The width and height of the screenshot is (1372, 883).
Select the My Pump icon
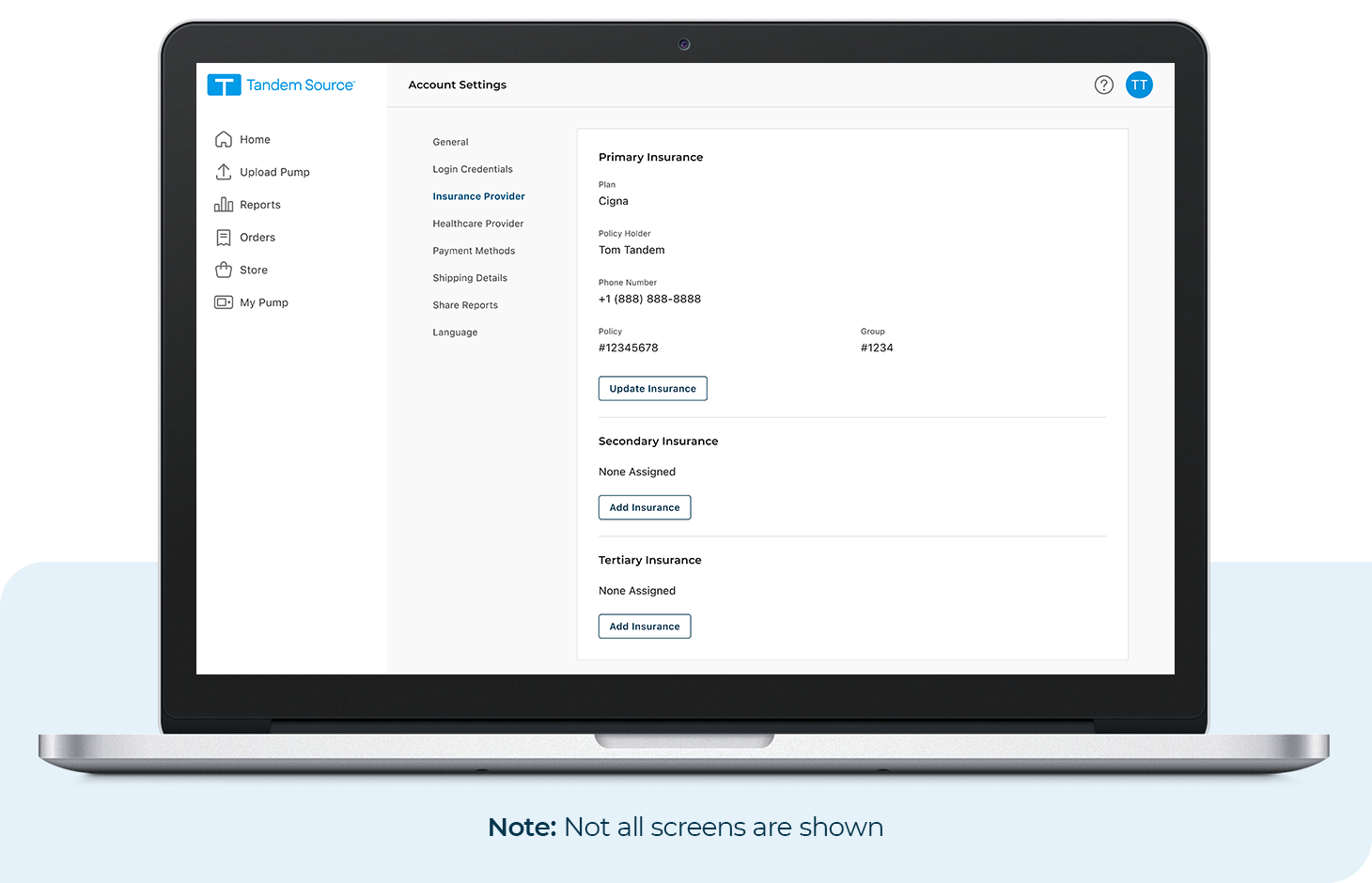click(x=226, y=302)
